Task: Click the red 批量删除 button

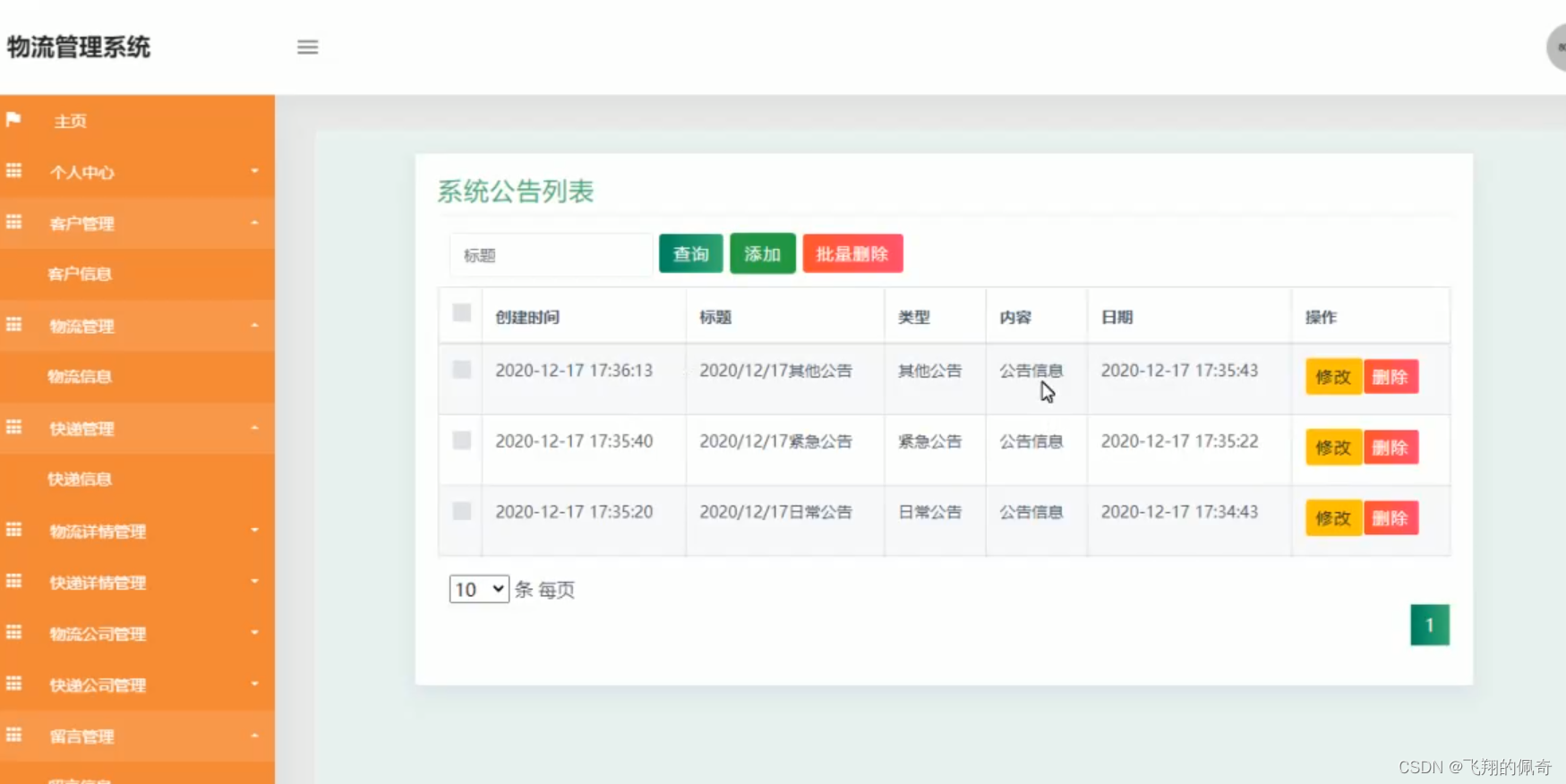Action: pyautogui.click(x=852, y=253)
